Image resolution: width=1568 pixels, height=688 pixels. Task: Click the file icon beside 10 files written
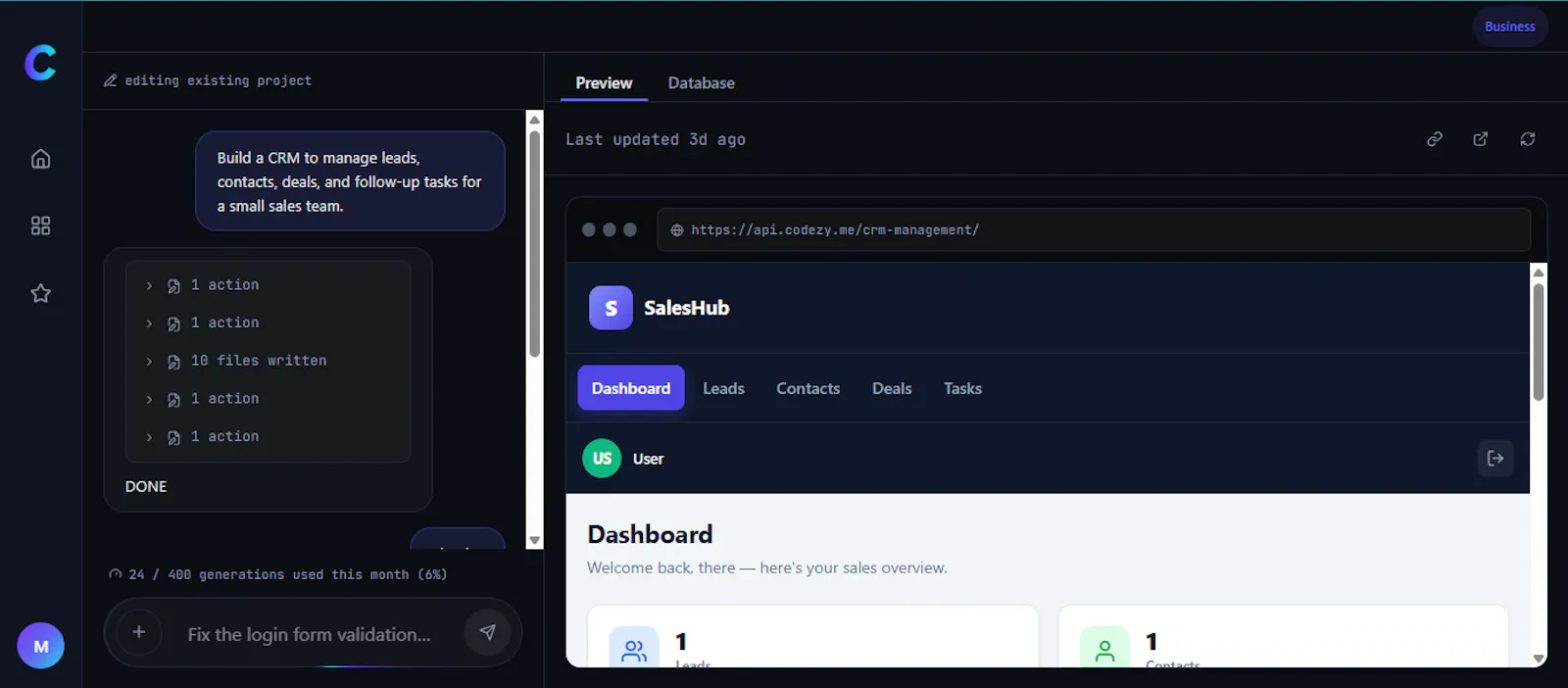(173, 362)
